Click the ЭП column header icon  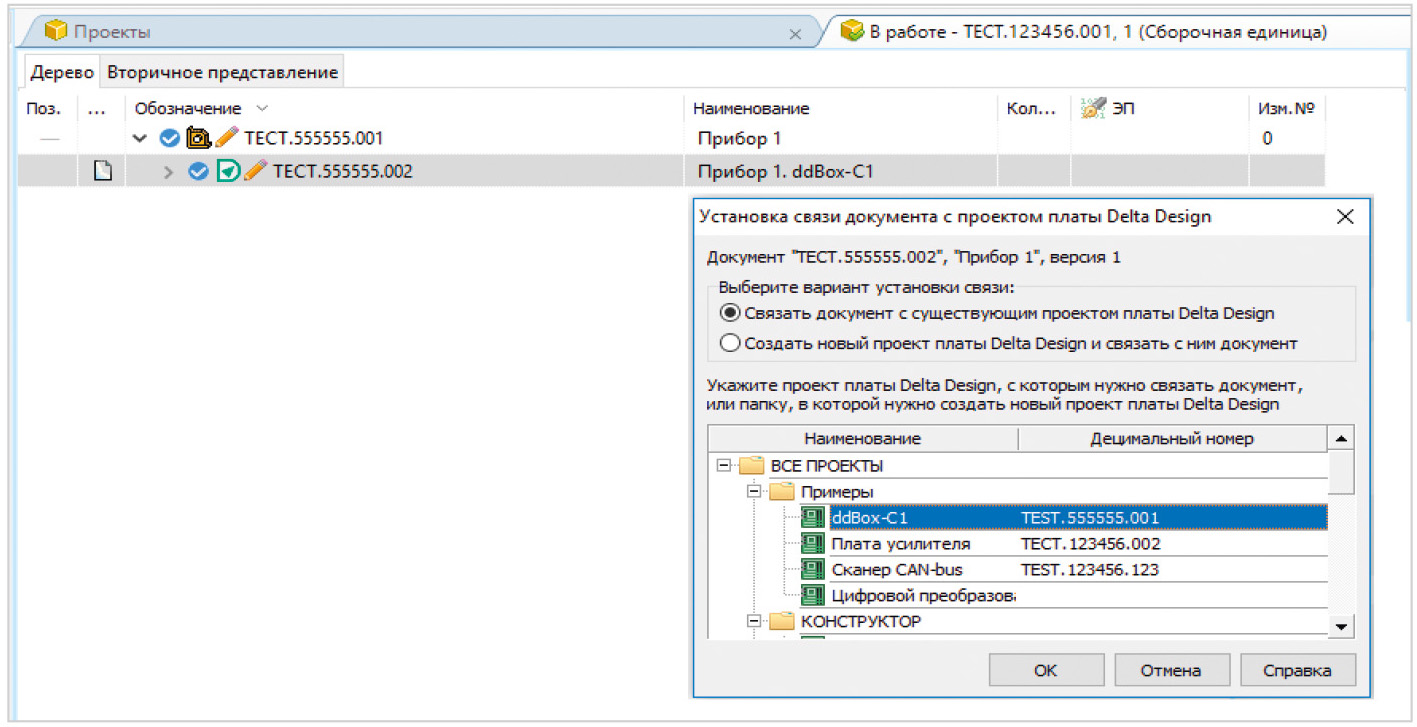pyautogui.click(x=1094, y=108)
